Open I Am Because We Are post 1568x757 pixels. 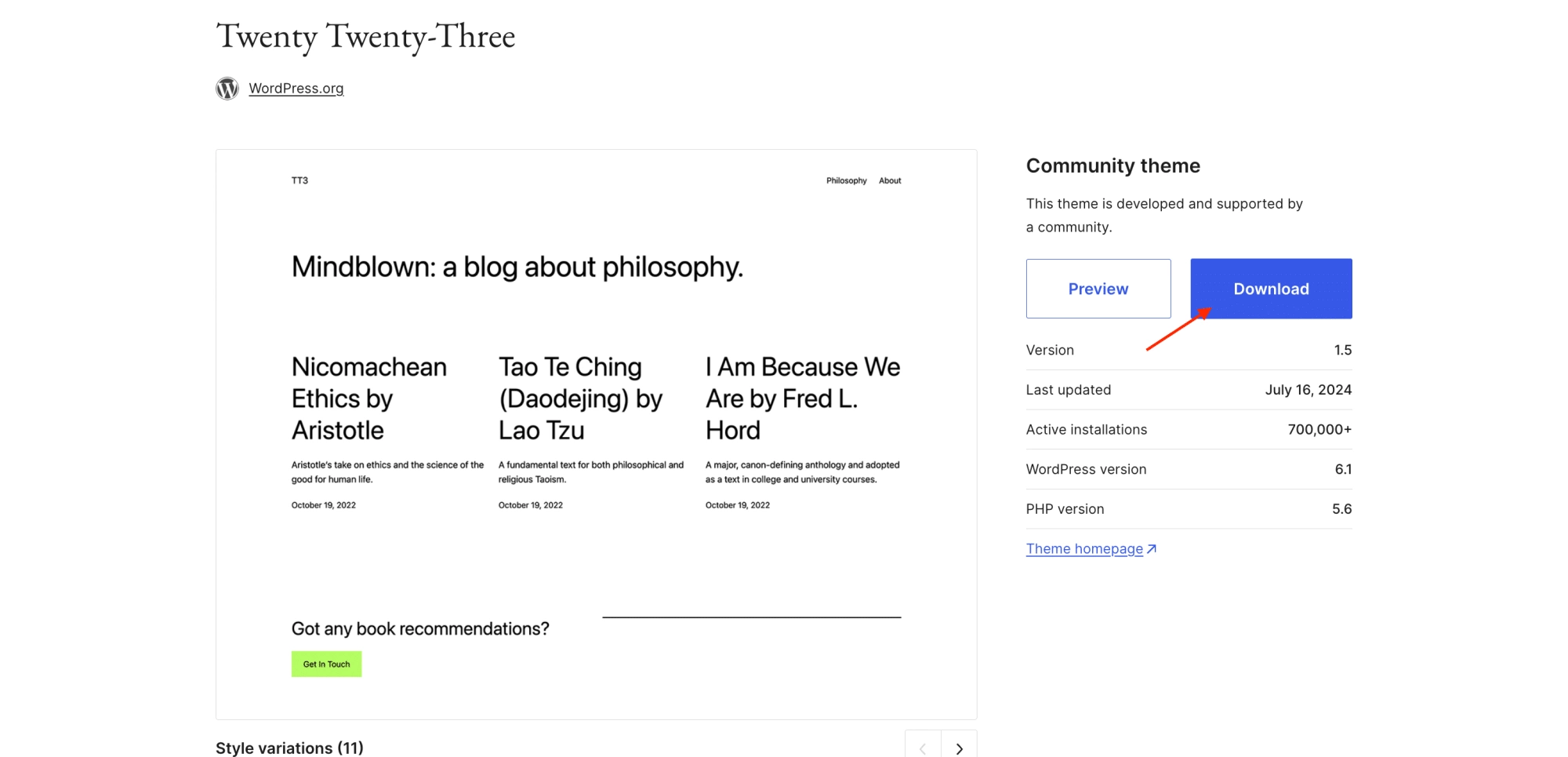(803, 399)
